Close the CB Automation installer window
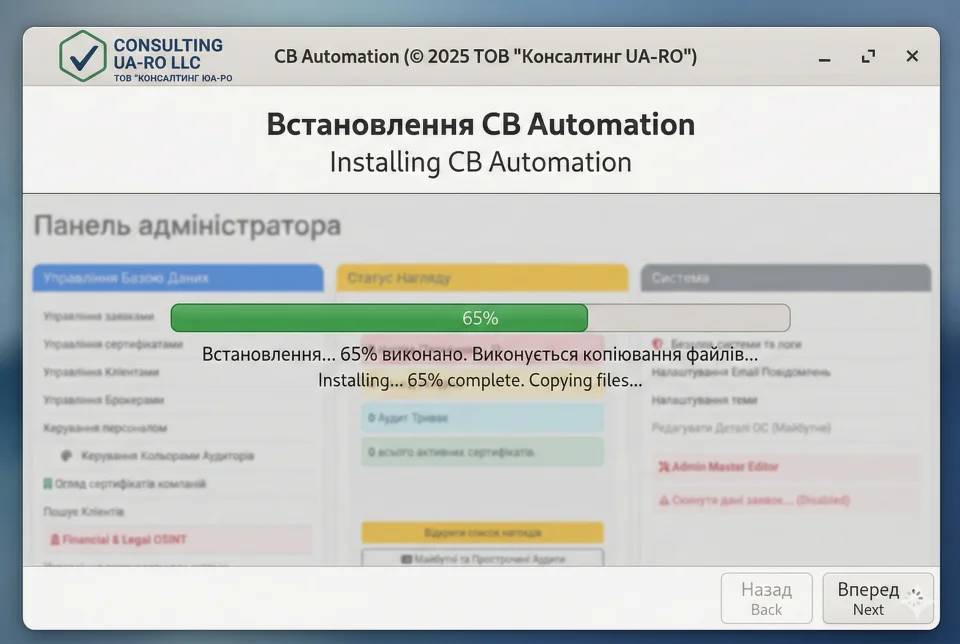The height and width of the screenshot is (644, 960). click(912, 56)
